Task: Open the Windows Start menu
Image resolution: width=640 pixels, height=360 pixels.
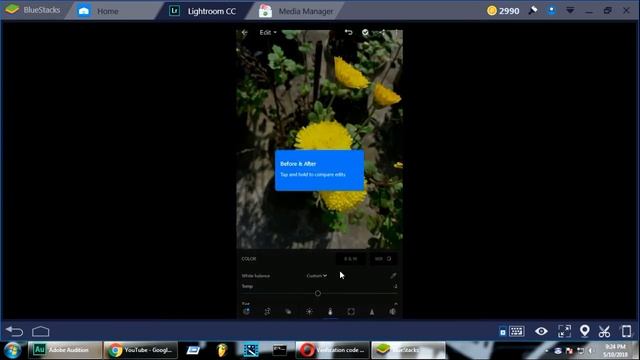Action: 12,350
